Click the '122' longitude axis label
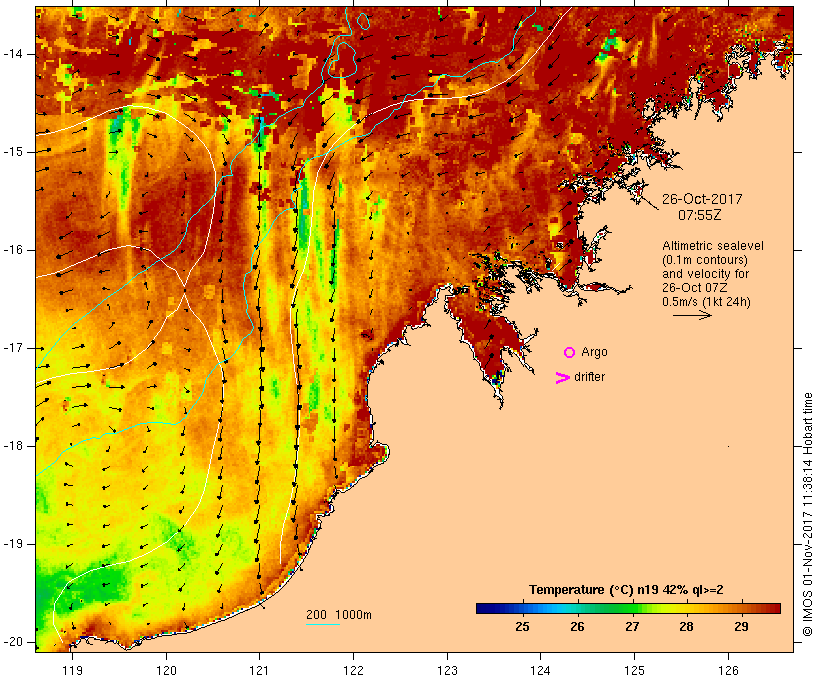 354,671
